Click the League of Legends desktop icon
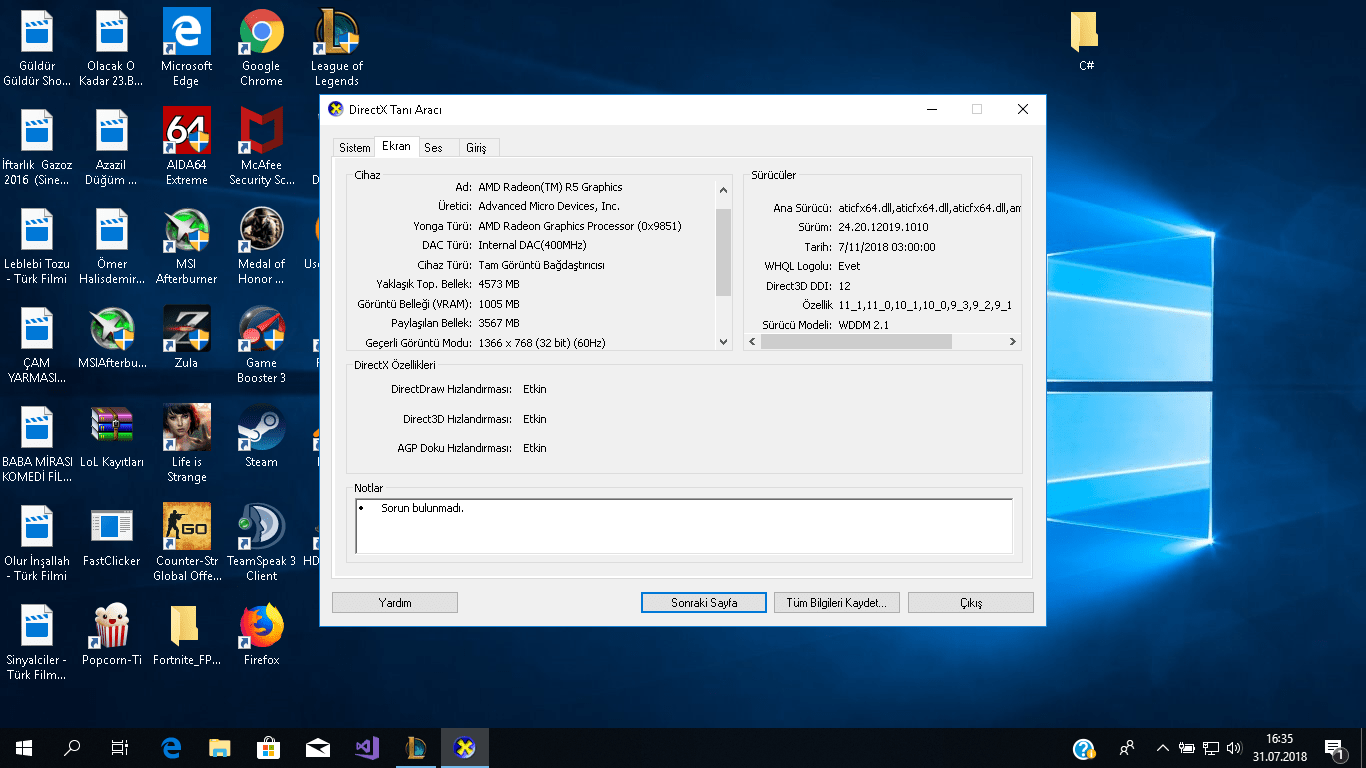The width and height of the screenshot is (1366, 768). point(336,34)
